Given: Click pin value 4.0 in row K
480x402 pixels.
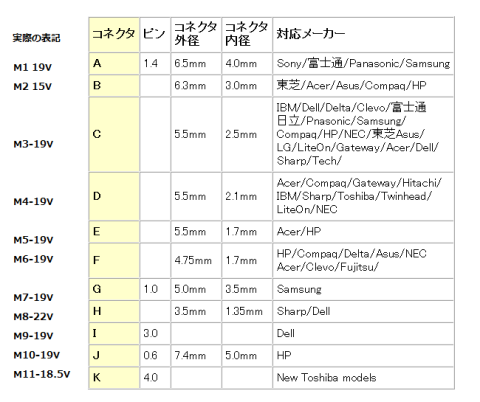Looking at the screenshot, I should point(155,378).
